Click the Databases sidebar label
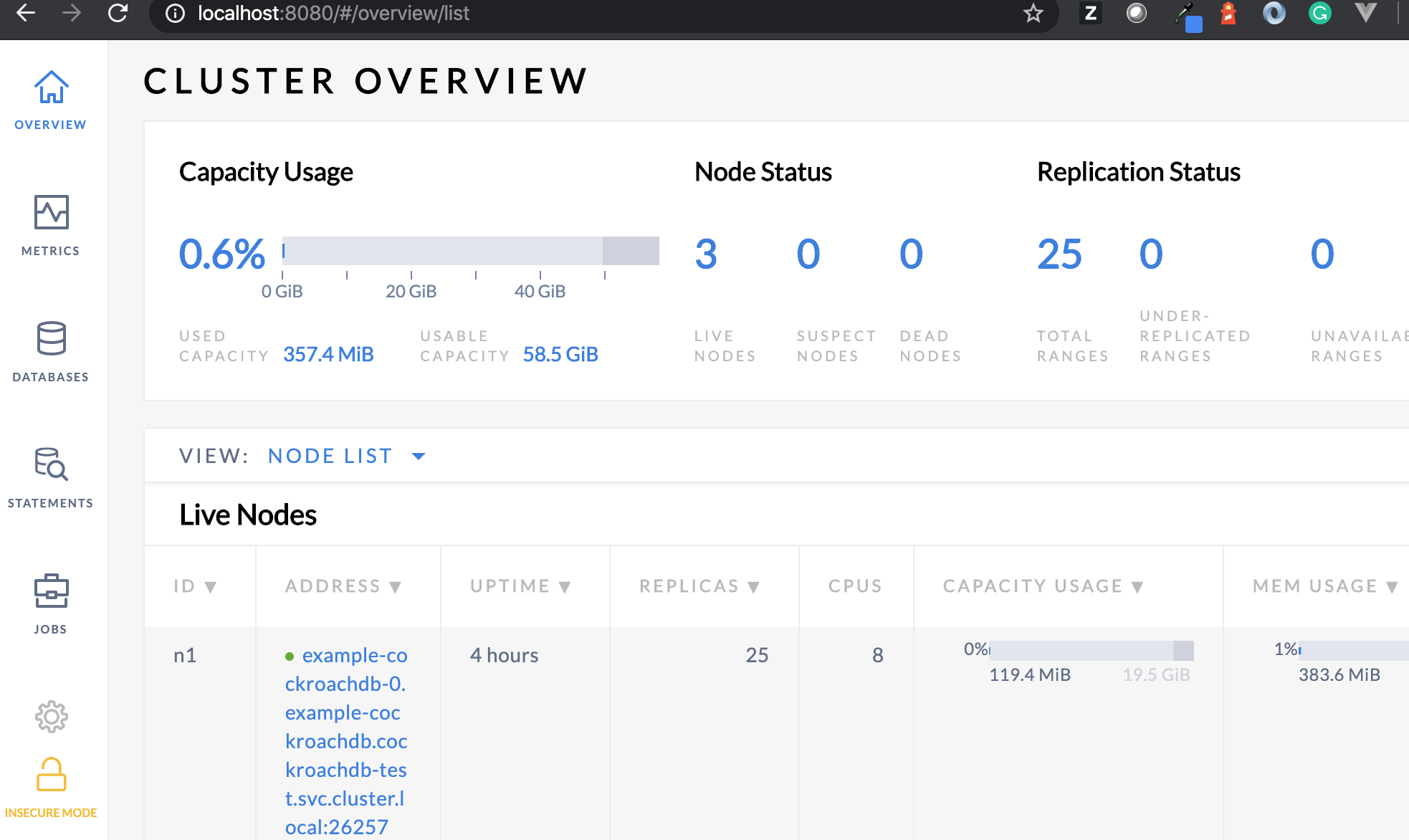Screen dimensions: 1409x840 50,377
